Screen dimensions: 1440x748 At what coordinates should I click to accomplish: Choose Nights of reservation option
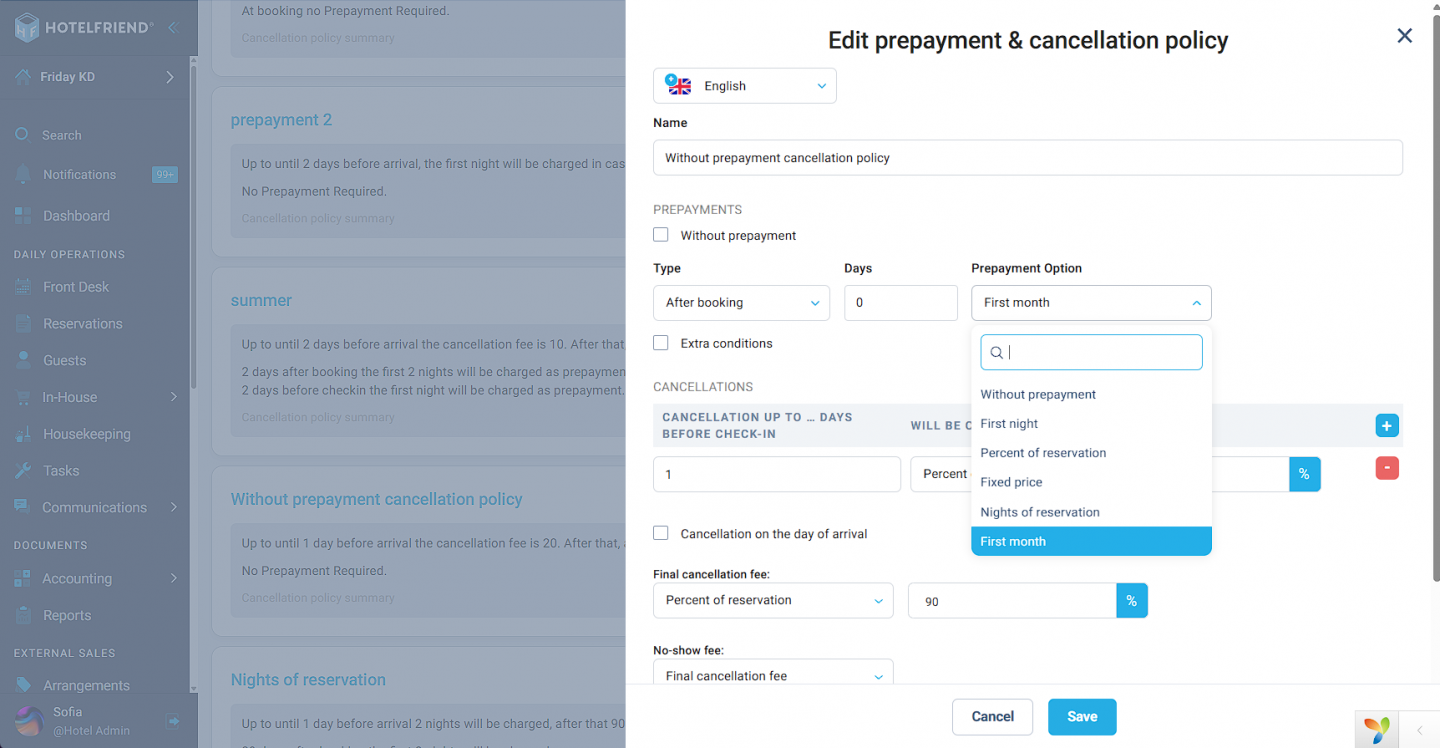(1040, 512)
